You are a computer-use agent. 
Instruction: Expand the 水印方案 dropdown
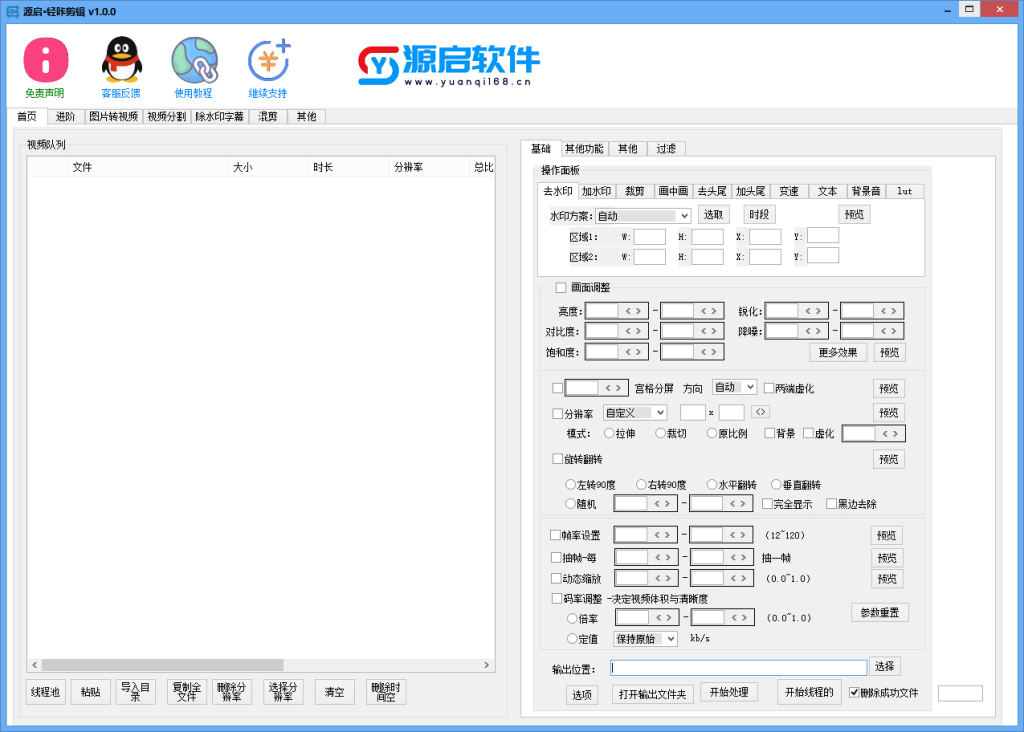coord(684,215)
